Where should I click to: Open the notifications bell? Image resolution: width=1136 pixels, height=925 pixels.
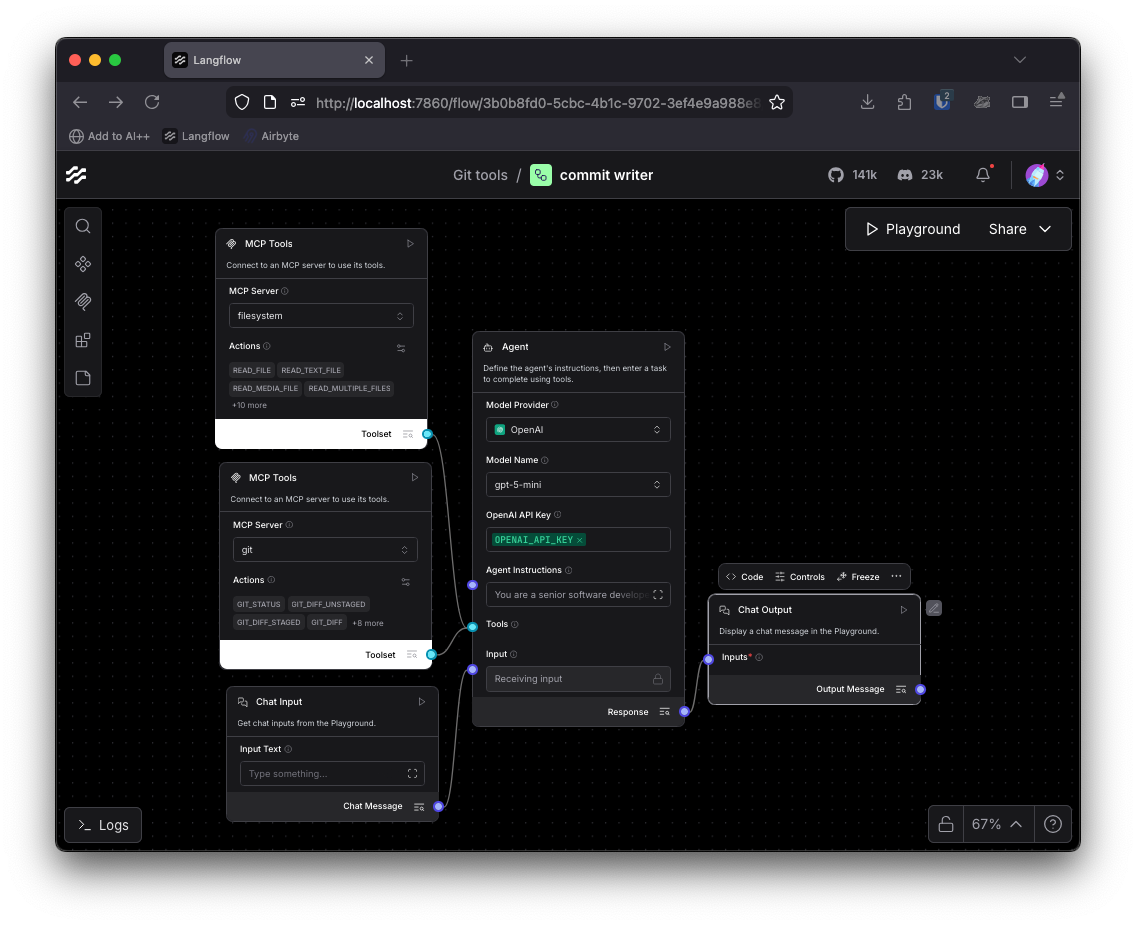tap(982, 174)
